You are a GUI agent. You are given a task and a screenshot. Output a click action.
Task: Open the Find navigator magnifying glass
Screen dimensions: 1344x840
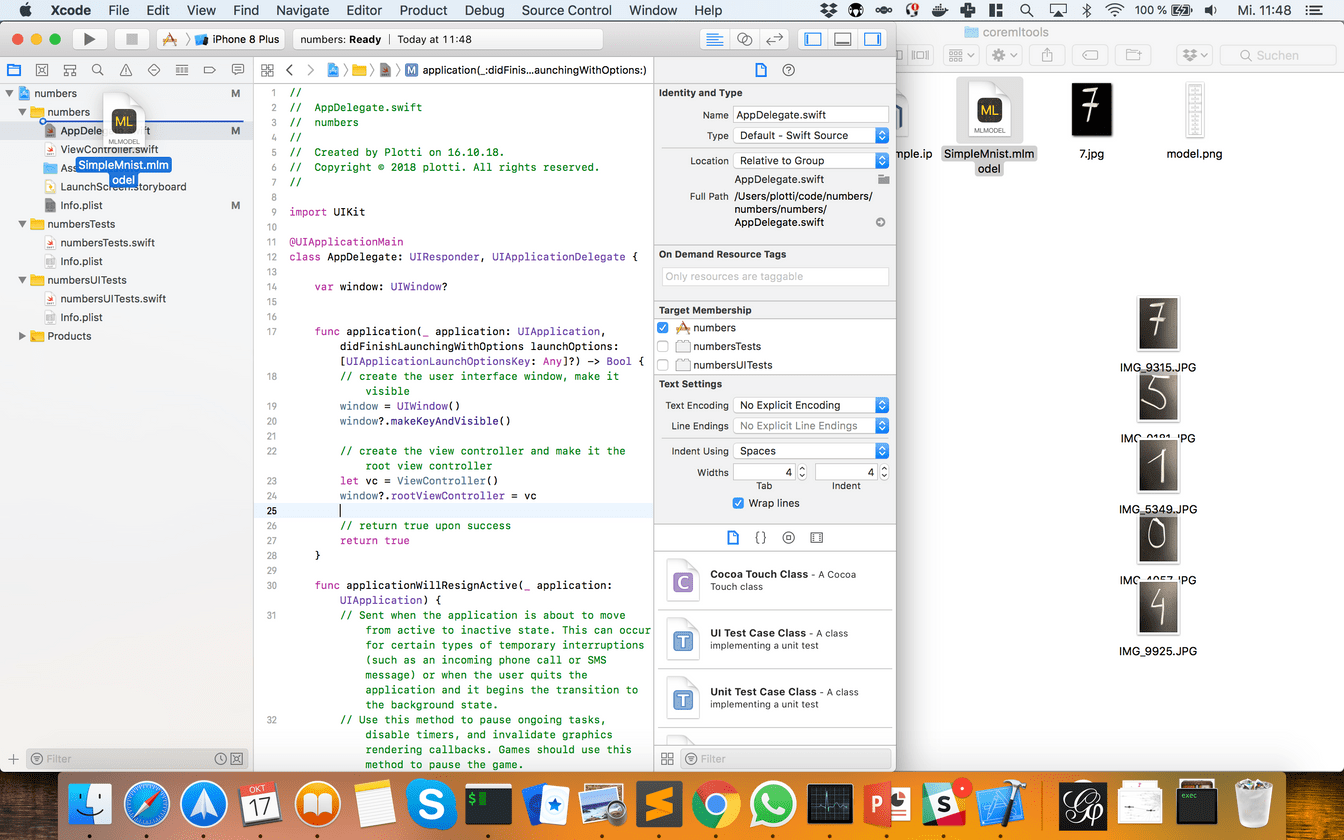click(x=95, y=70)
